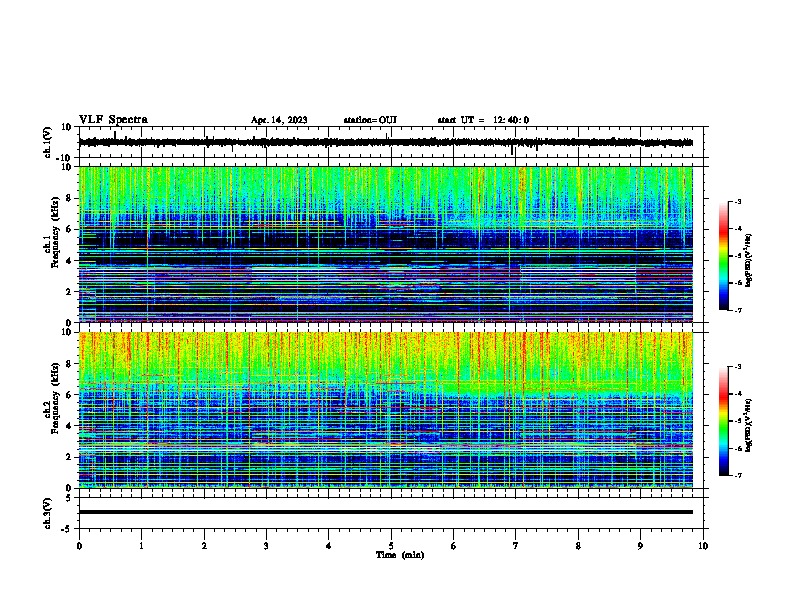Image resolution: width=792 pixels, height=612 pixels.
Task: Click the ch.1 voltage waveform trace
Action: coord(386,143)
